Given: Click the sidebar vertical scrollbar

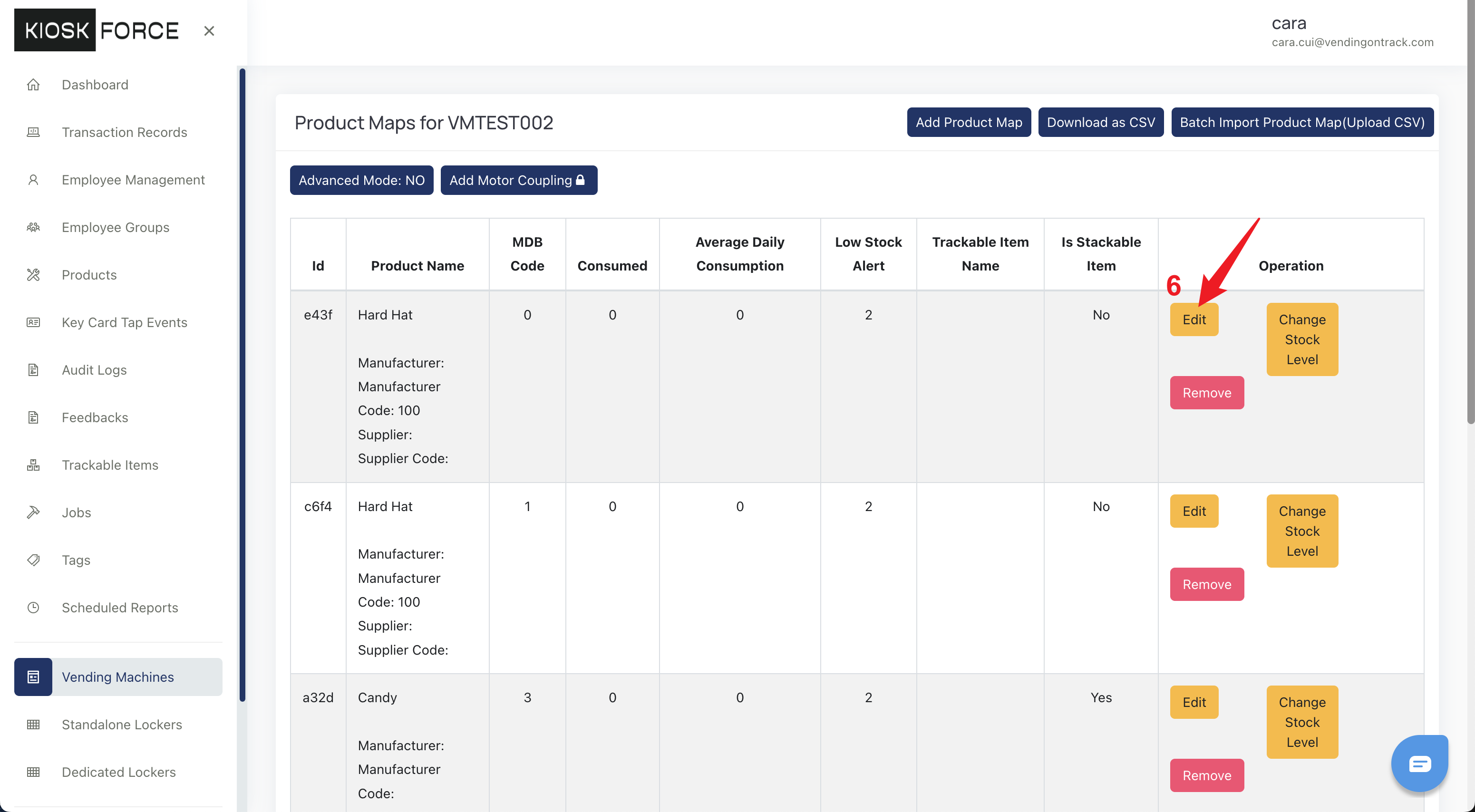Looking at the screenshot, I should [x=242, y=385].
